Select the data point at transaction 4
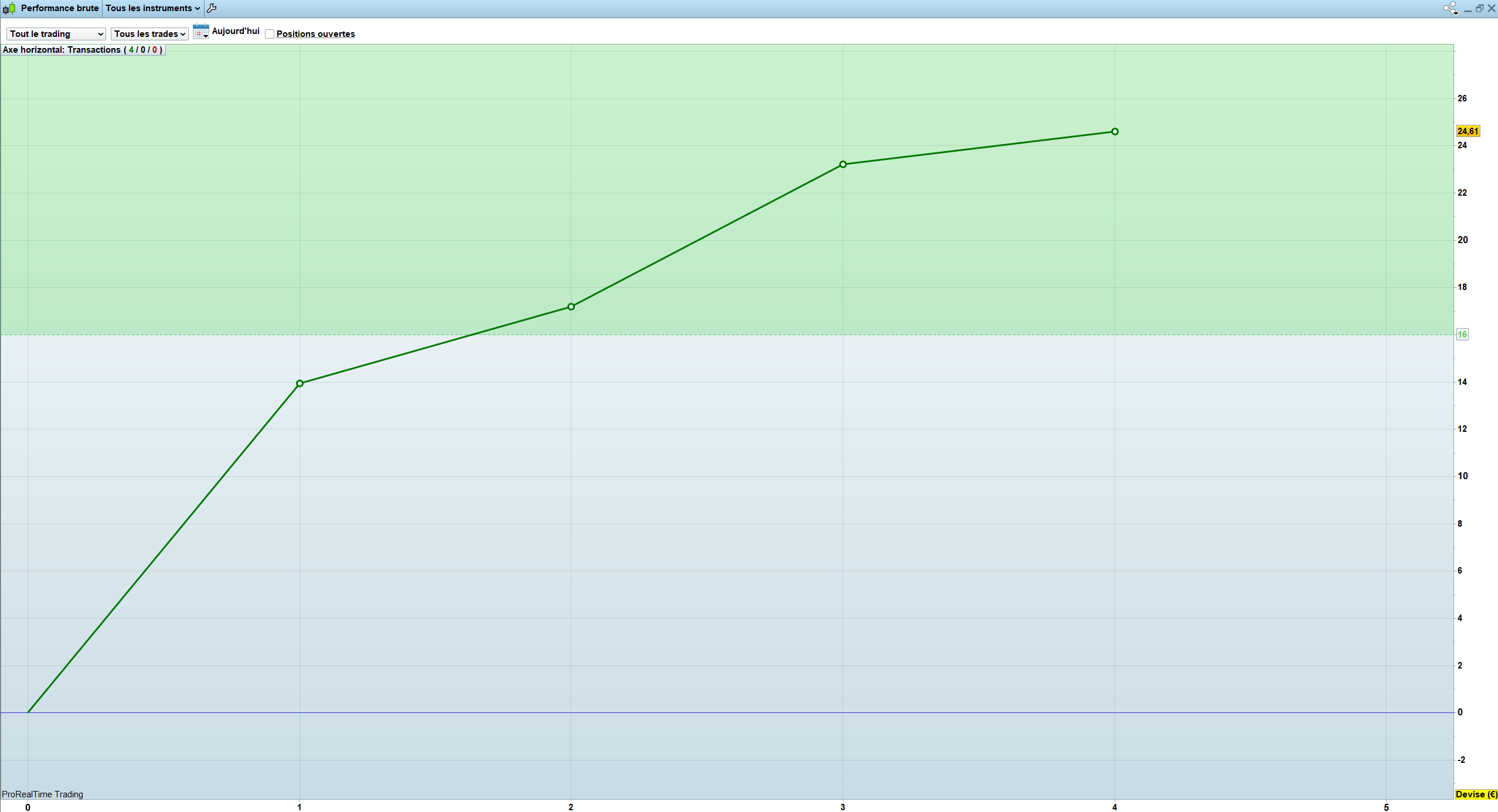Image resolution: width=1498 pixels, height=812 pixels. click(1115, 132)
